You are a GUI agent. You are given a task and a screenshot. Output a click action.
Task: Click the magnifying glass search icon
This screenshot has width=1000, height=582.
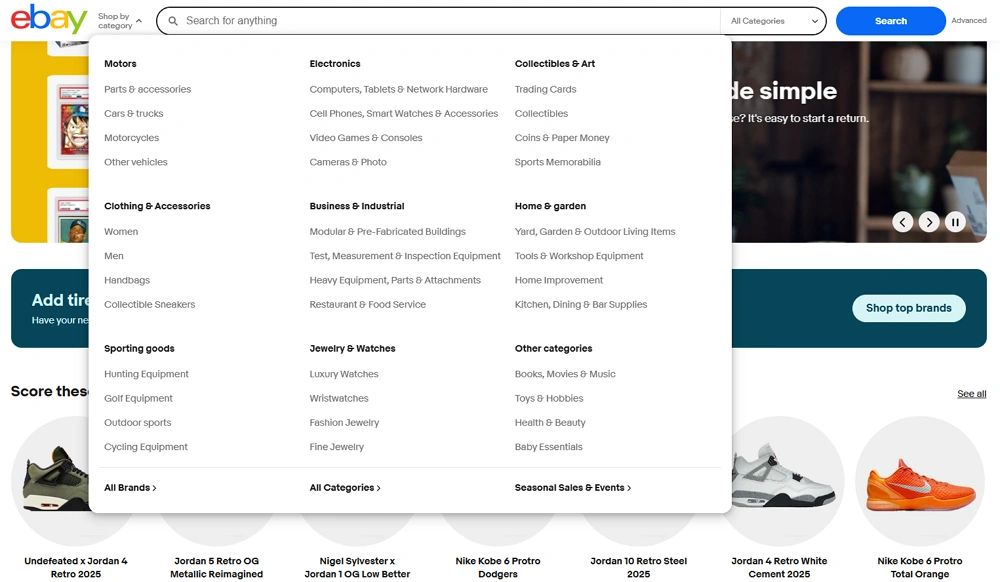(173, 21)
